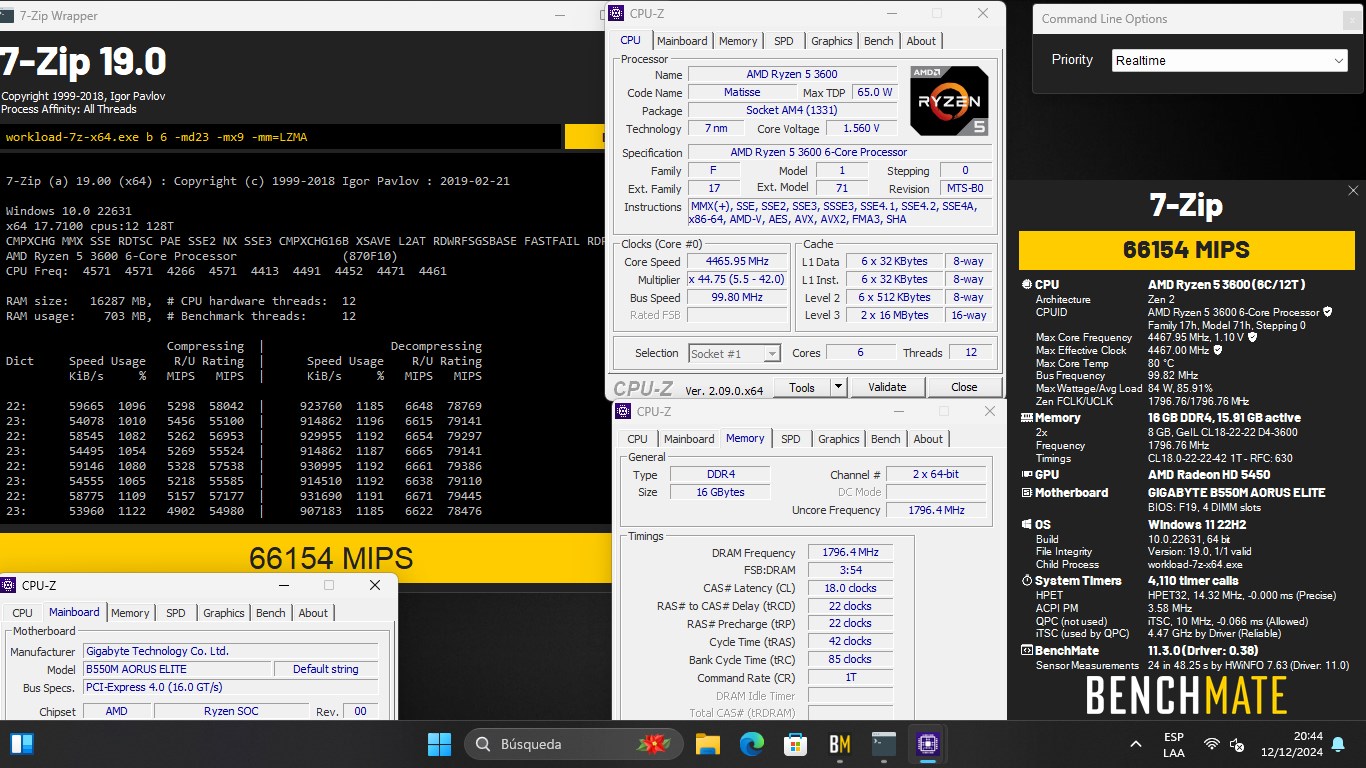Open the Tools dropdown arrow in CPU-Z
This screenshot has width=1366, height=768.
pos(838,387)
